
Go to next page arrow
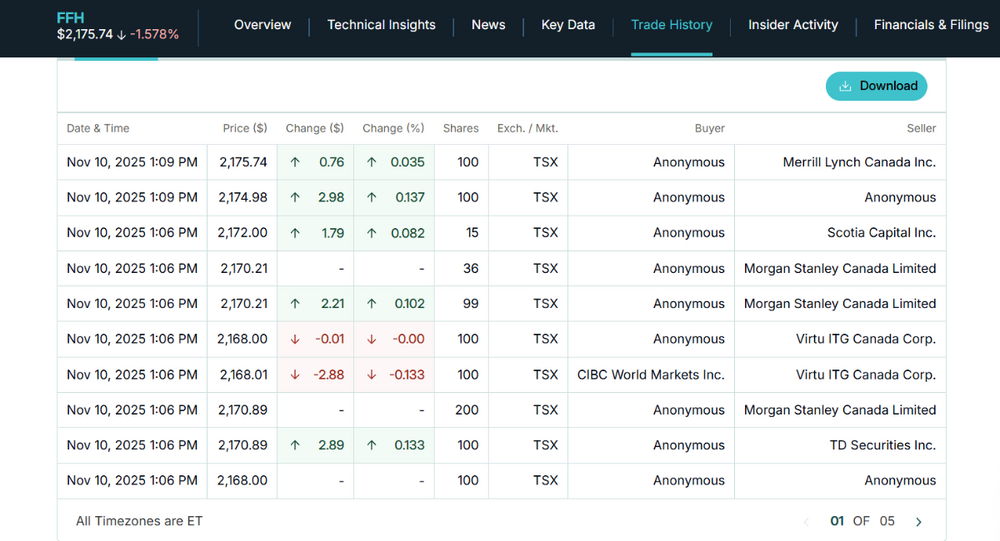(918, 522)
